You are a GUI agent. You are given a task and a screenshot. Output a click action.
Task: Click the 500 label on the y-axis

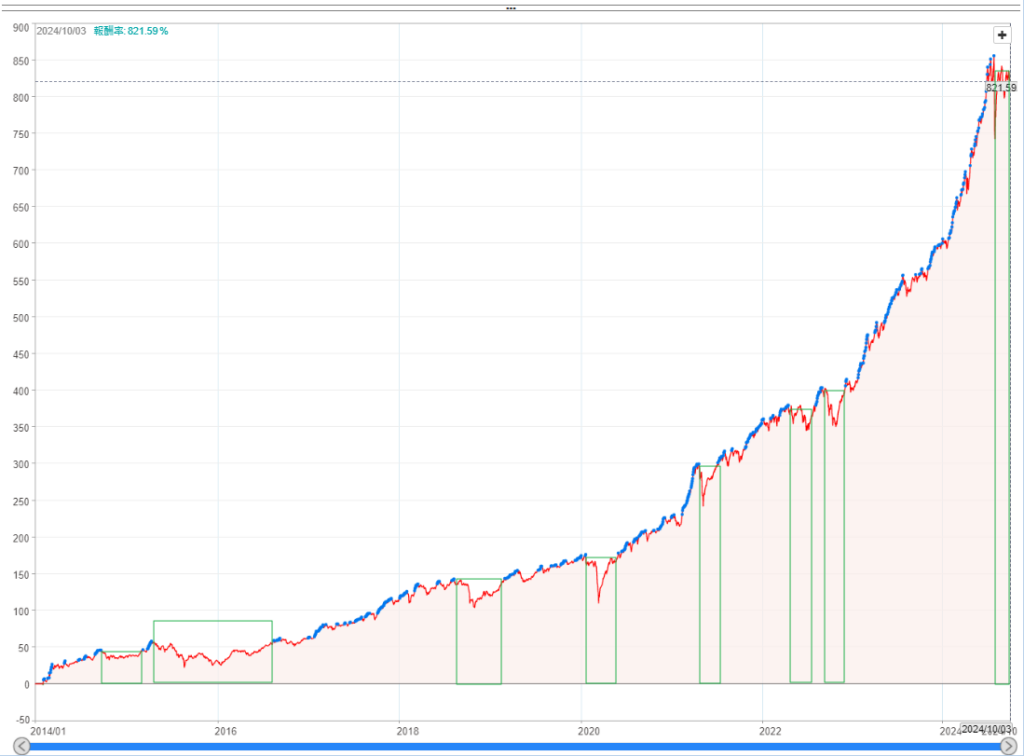20,317
